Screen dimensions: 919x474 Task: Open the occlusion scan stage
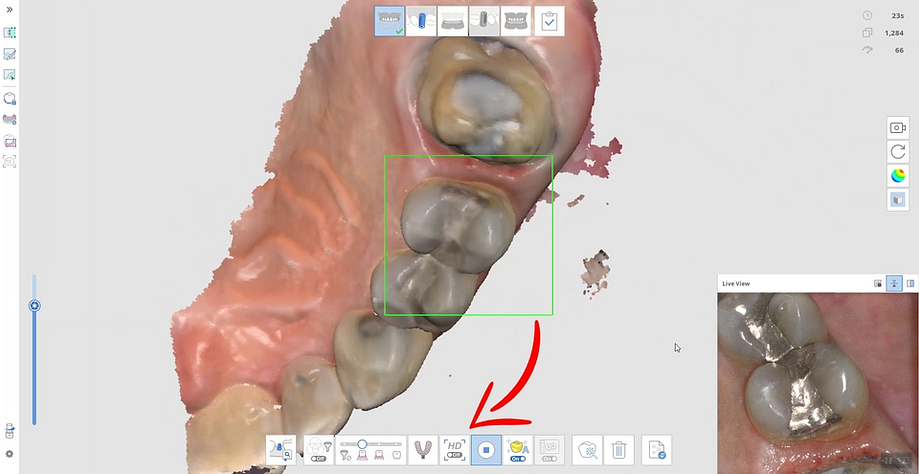(x=516, y=21)
